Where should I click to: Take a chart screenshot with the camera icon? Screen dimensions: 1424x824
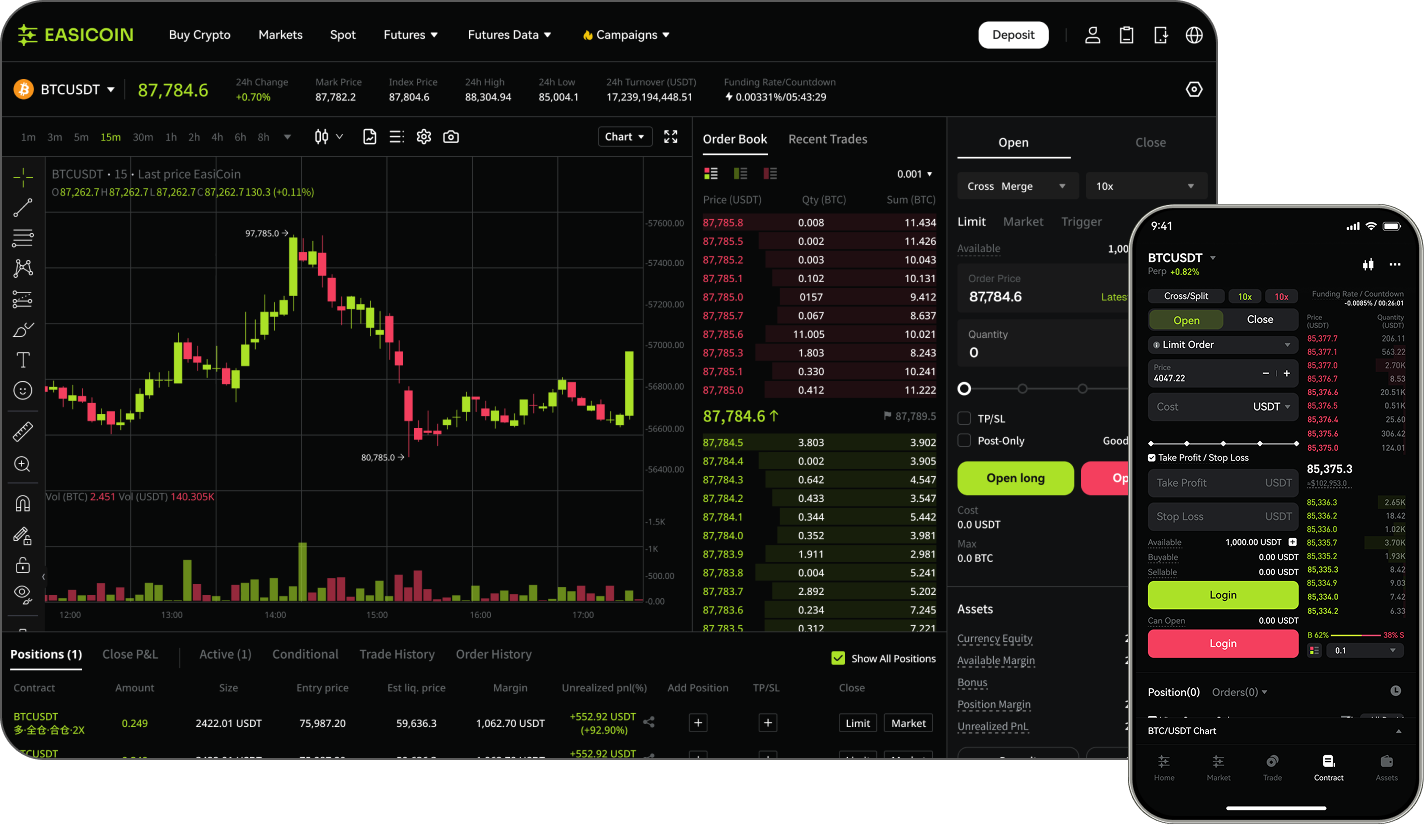[x=450, y=136]
